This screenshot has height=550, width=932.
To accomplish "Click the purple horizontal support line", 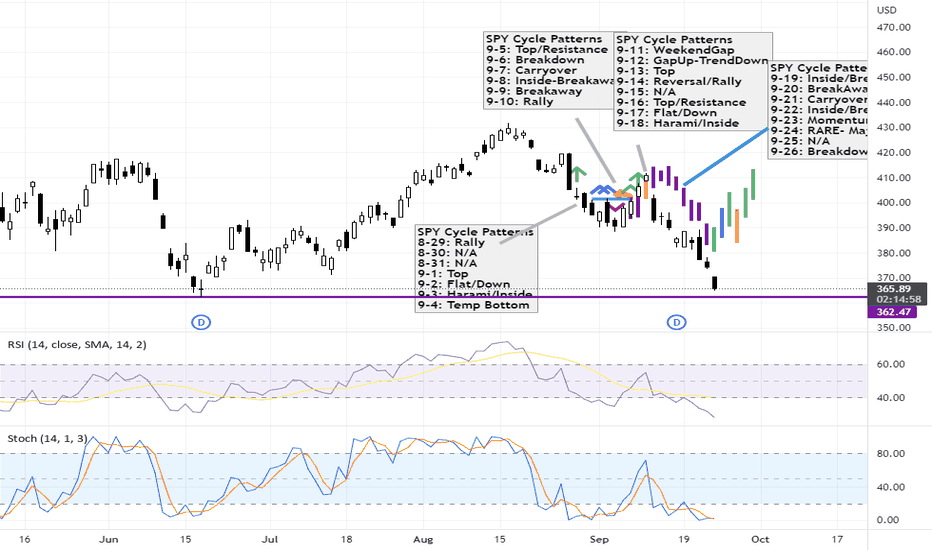I will pyautogui.click(x=434, y=297).
